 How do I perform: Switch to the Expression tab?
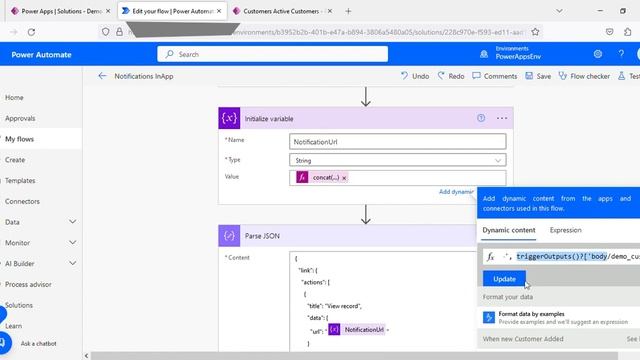click(565, 230)
